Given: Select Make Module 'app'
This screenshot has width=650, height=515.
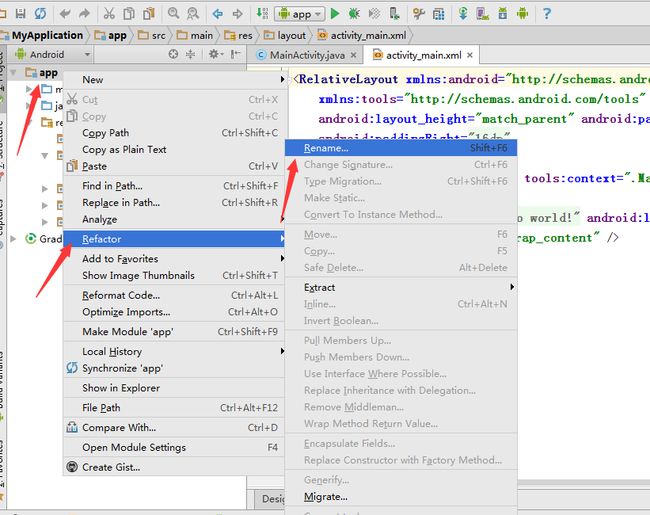Looking at the screenshot, I should point(174,332).
